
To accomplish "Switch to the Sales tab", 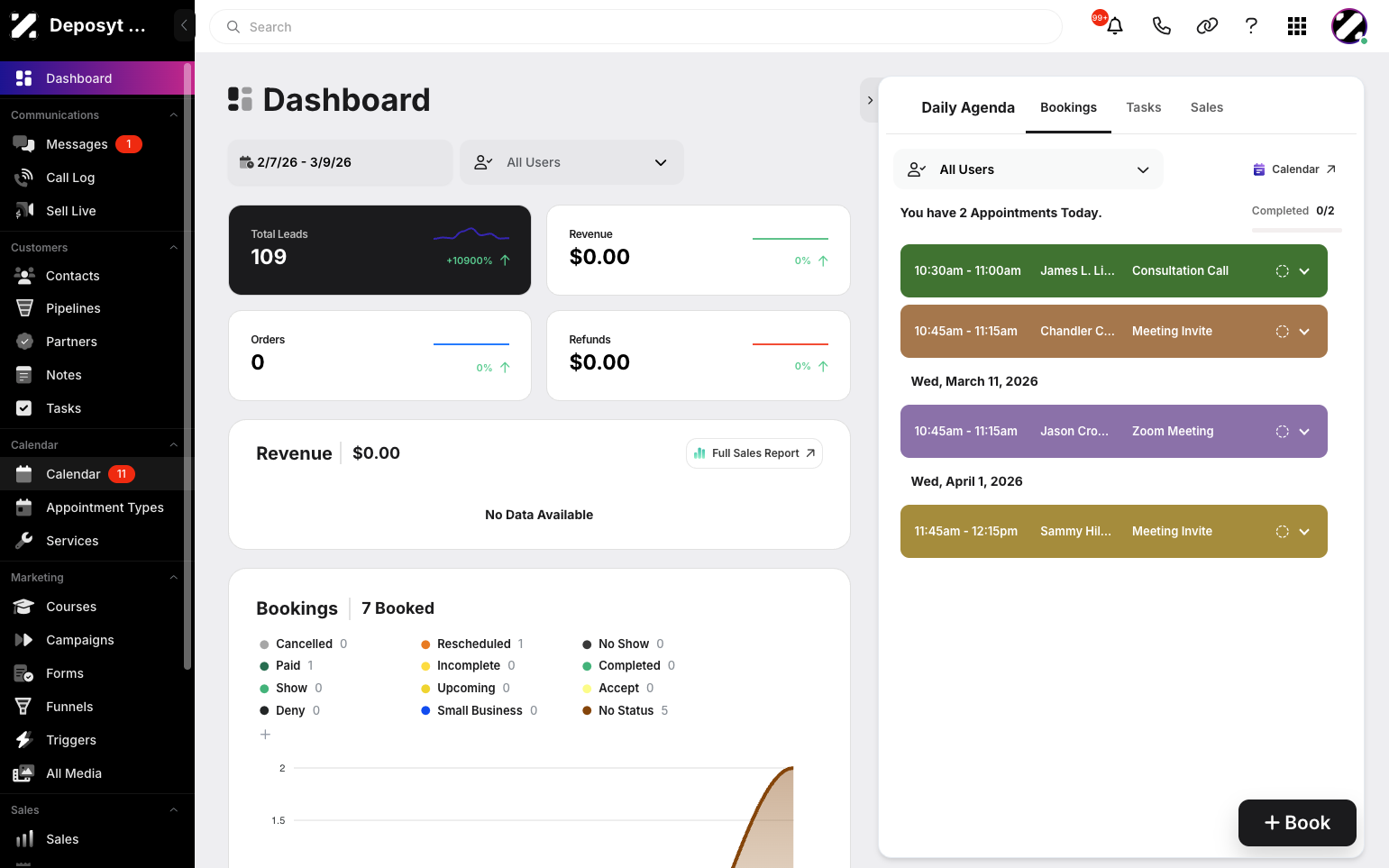I will (x=1206, y=107).
